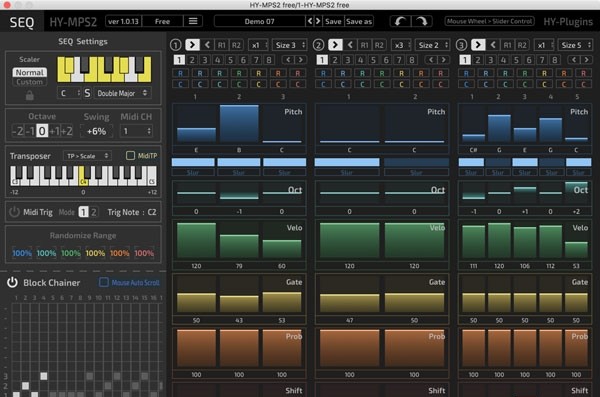Click the Scaler lock icon
Screen dimensions: 600x397
coord(29,96)
